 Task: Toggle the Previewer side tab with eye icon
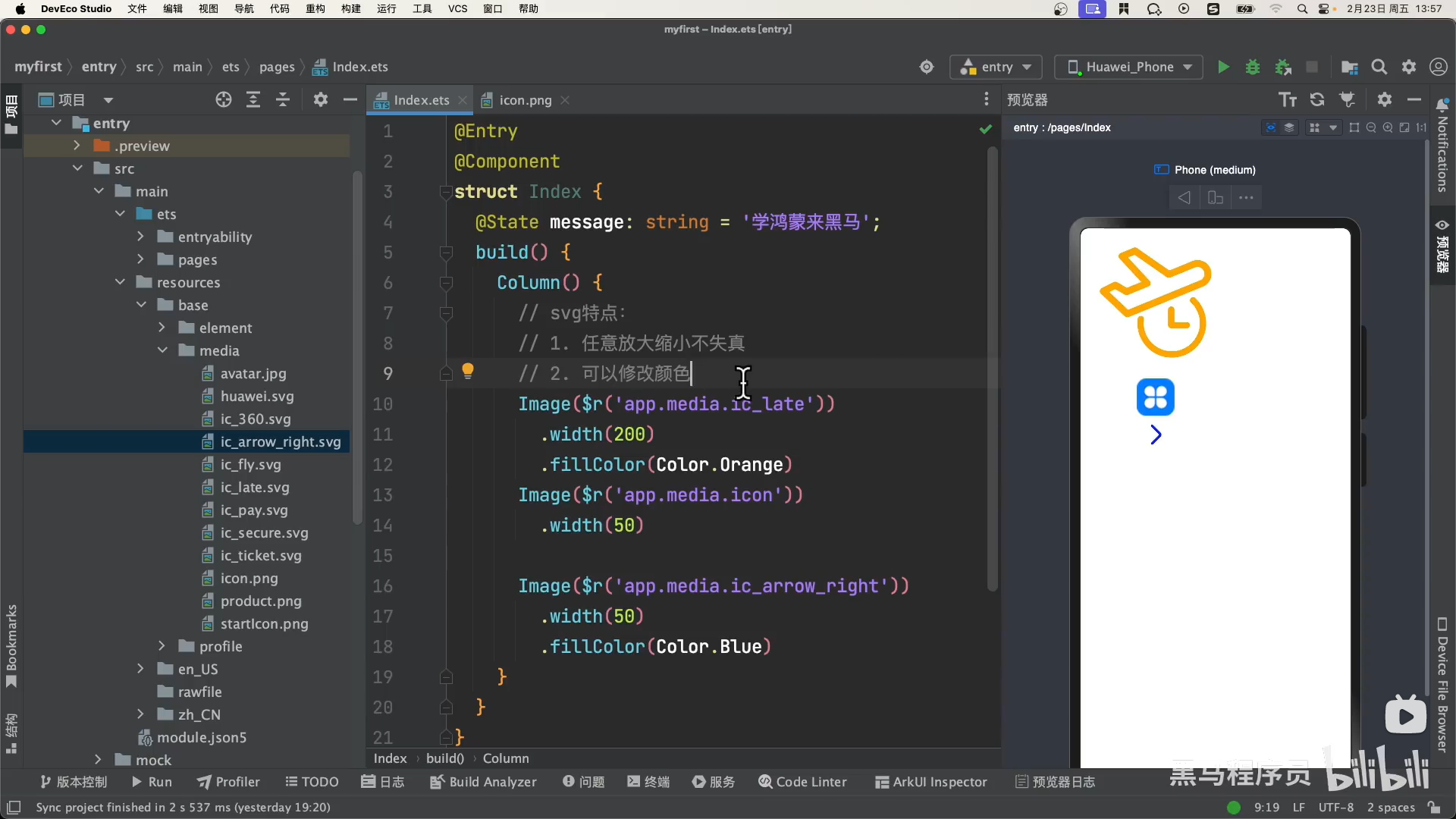(1442, 246)
